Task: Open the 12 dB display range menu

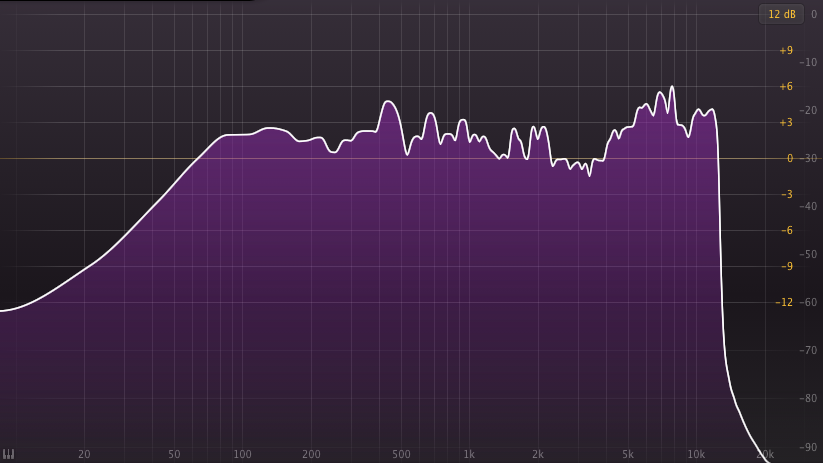Action: pos(782,14)
